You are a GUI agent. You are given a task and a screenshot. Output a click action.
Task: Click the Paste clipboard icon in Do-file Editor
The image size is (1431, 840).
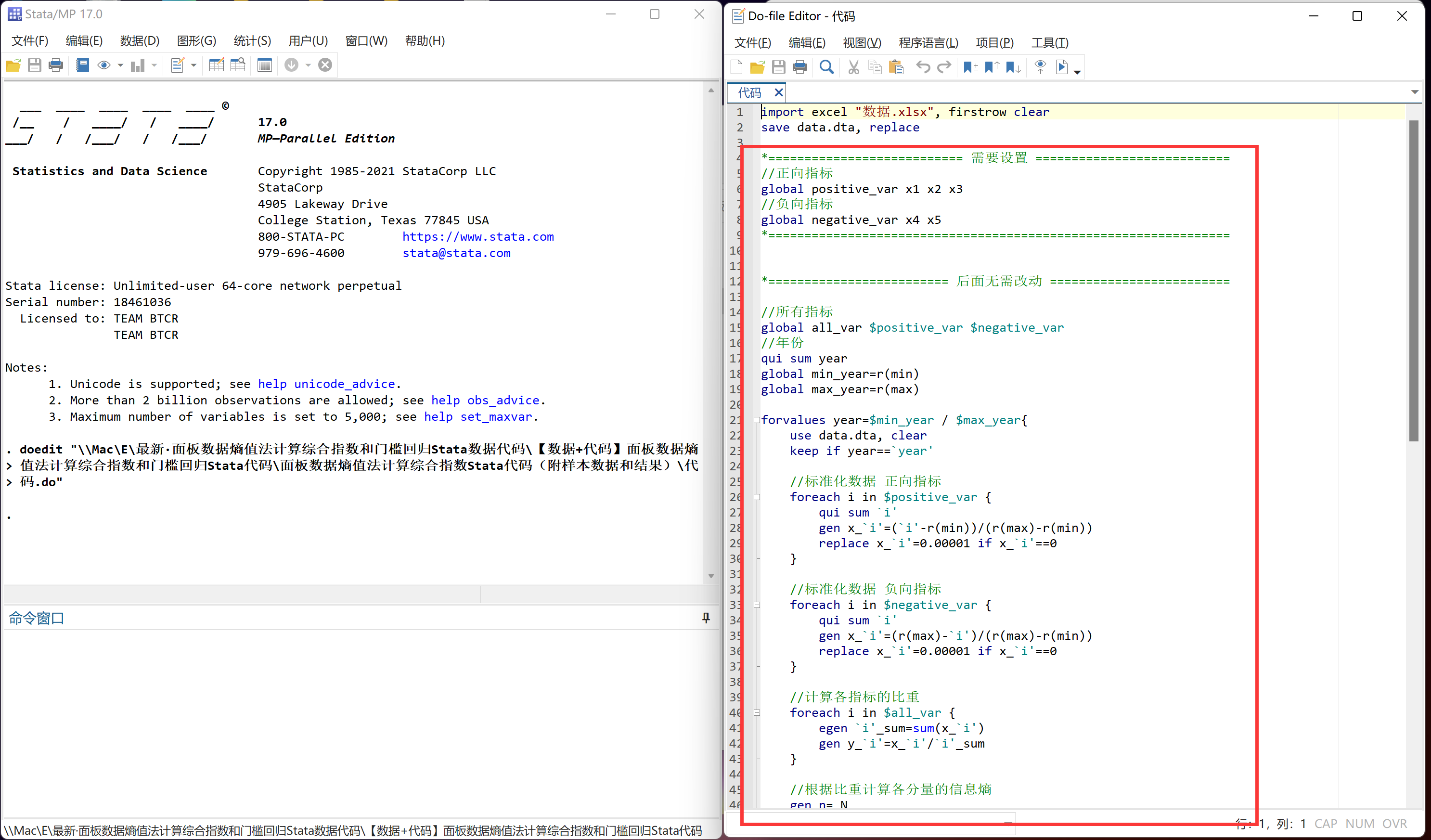click(896, 67)
